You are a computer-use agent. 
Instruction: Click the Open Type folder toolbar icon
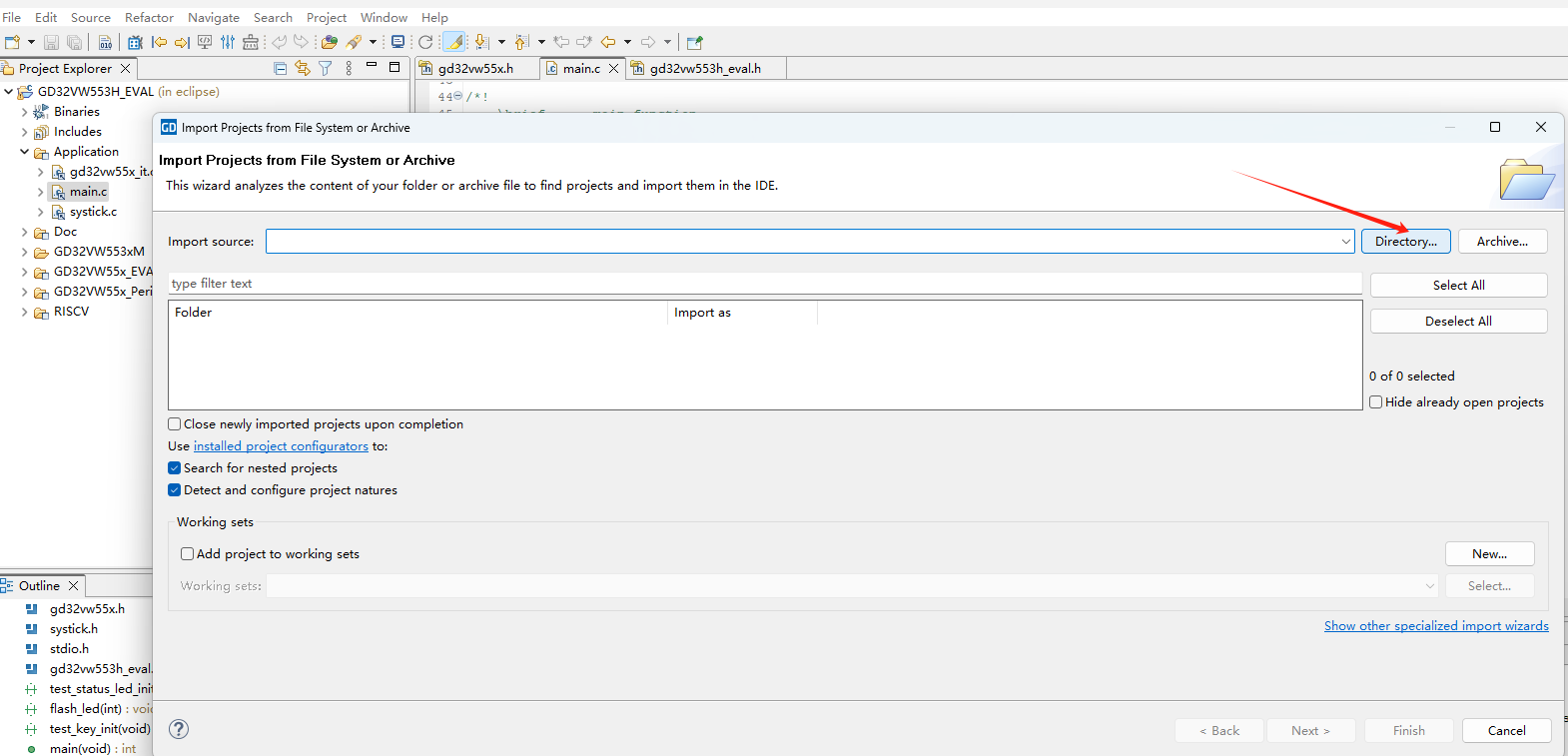pyautogui.click(x=329, y=42)
